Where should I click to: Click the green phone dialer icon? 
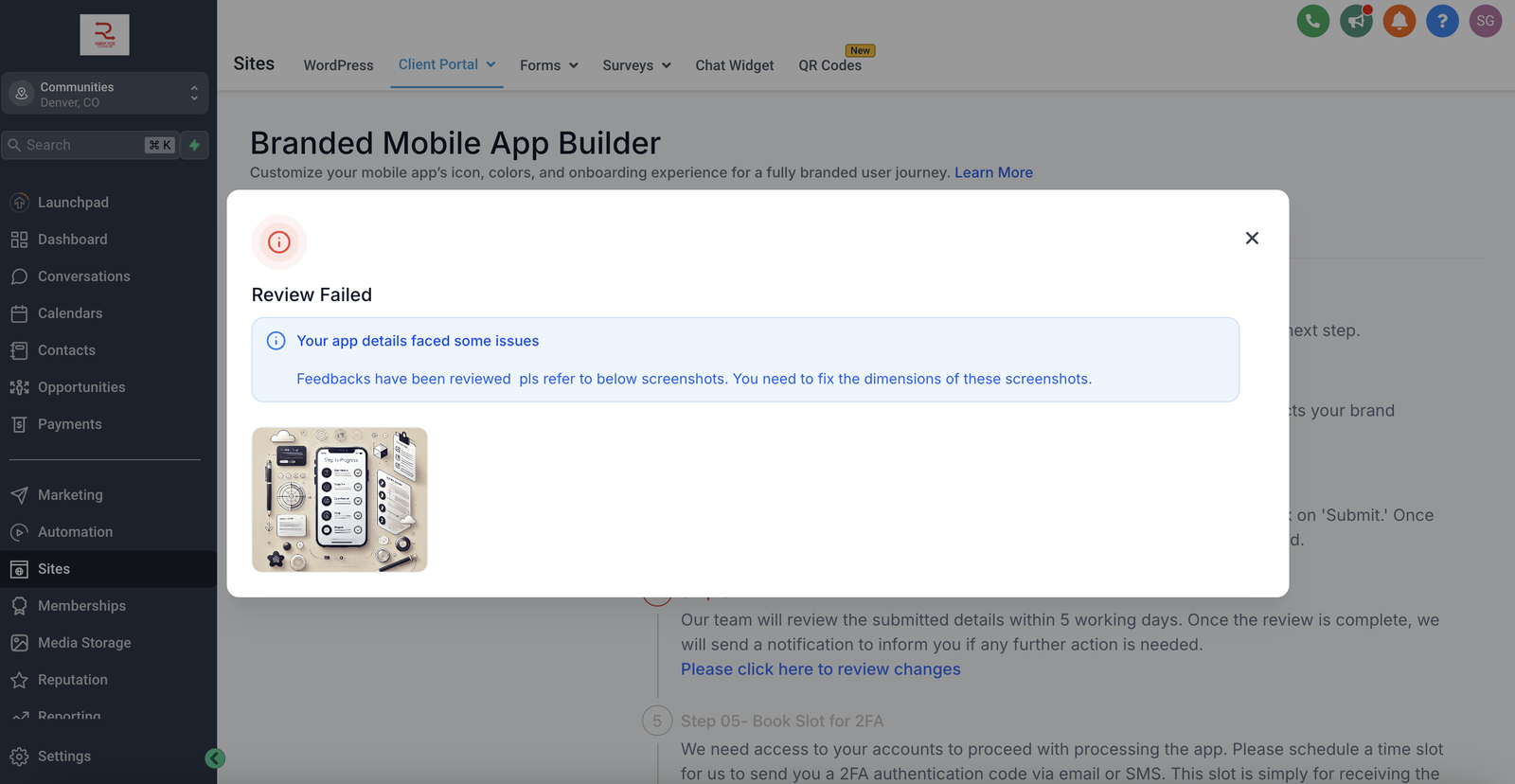tap(1312, 21)
